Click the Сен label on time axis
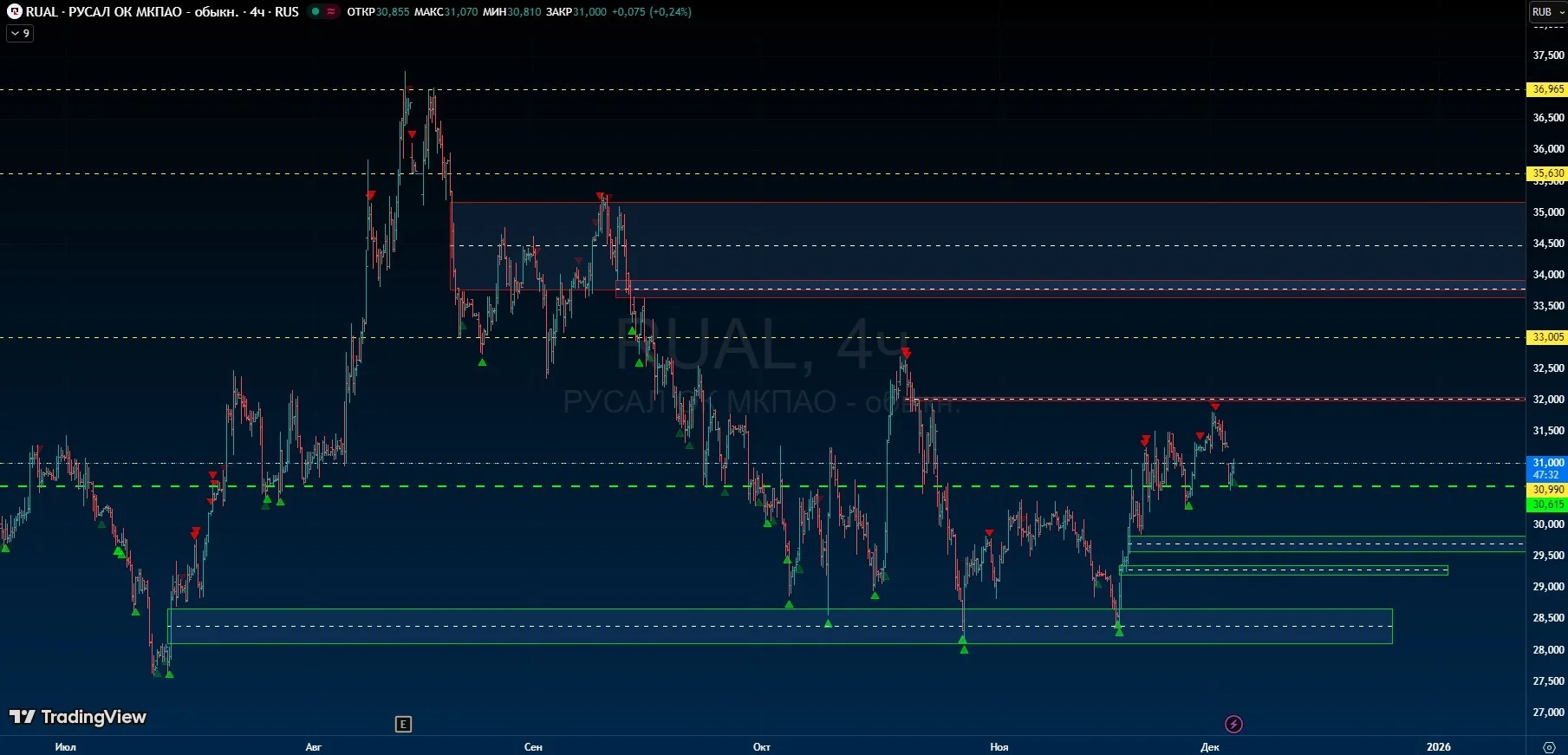Viewport: 1568px width, 755px height. click(x=534, y=747)
